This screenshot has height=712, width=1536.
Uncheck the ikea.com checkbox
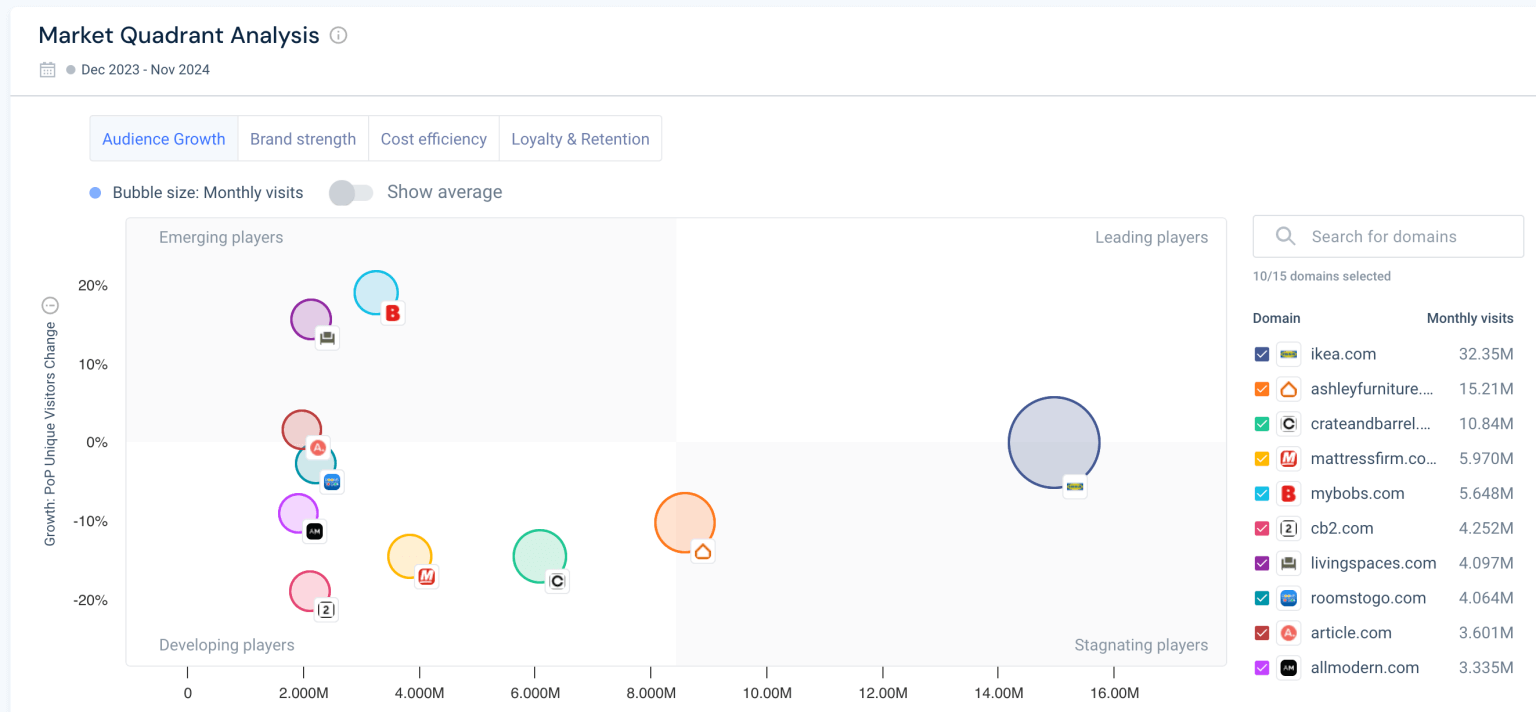click(1262, 354)
